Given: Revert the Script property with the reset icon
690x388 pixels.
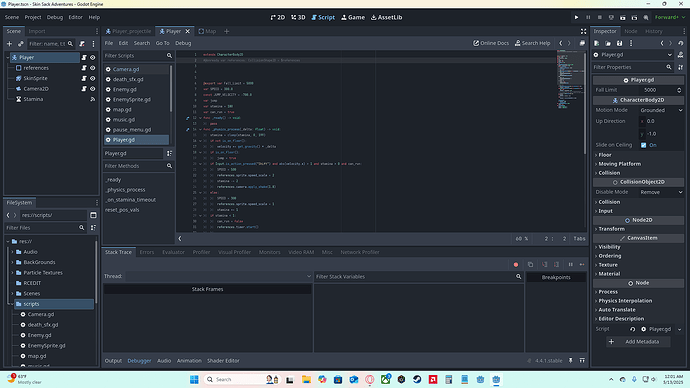Looking at the screenshot, I should (632, 329).
